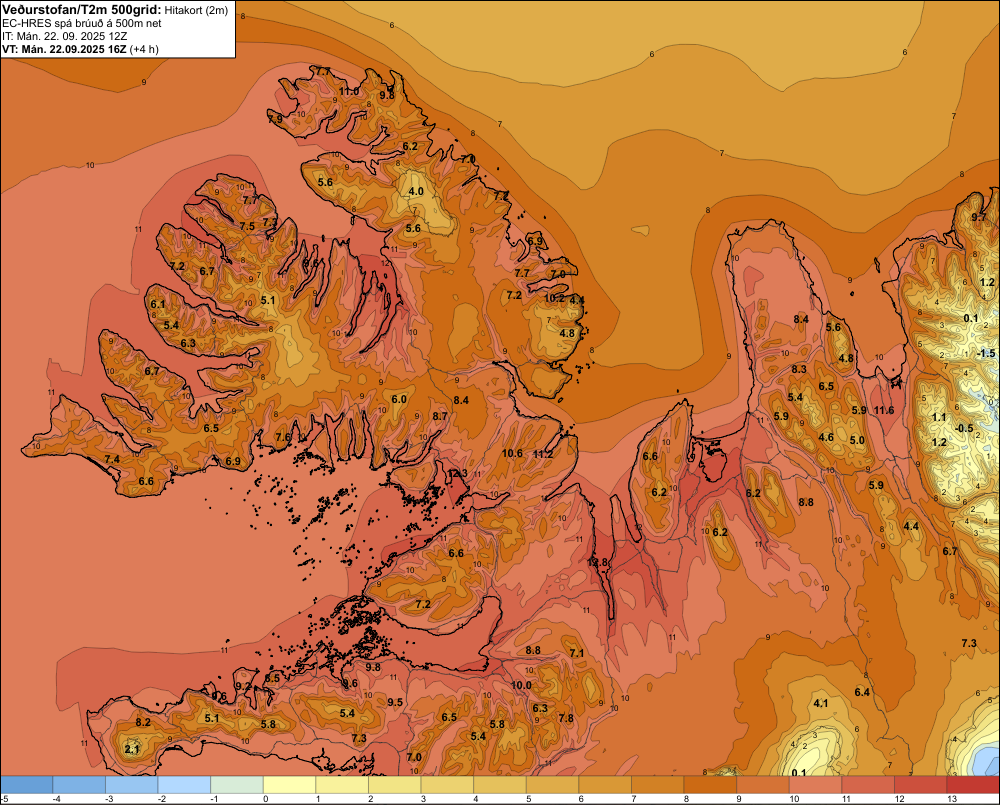Click the 2.1 temperature value
The width and height of the screenshot is (1000, 805).
coord(131,749)
